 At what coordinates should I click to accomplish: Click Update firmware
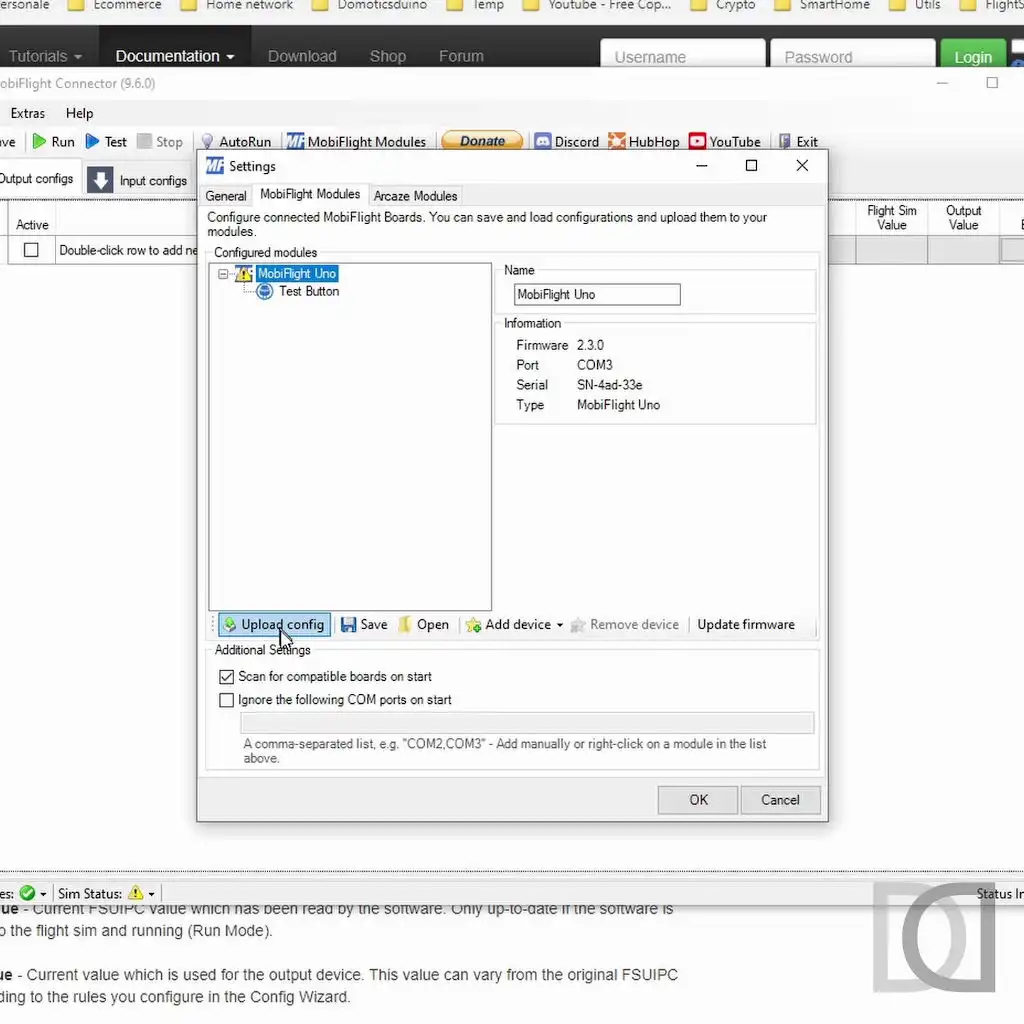pyautogui.click(x=746, y=624)
